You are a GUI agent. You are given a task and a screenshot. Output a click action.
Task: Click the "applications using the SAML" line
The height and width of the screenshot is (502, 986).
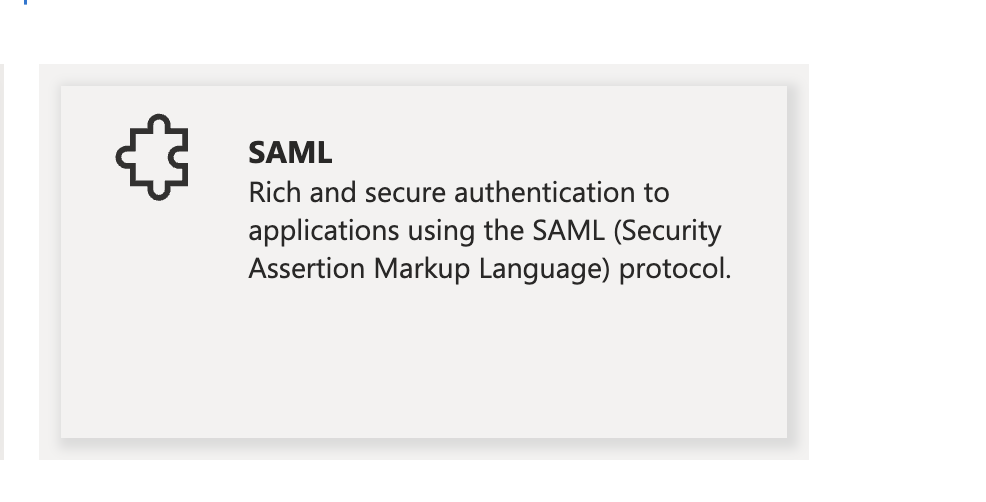tap(484, 231)
